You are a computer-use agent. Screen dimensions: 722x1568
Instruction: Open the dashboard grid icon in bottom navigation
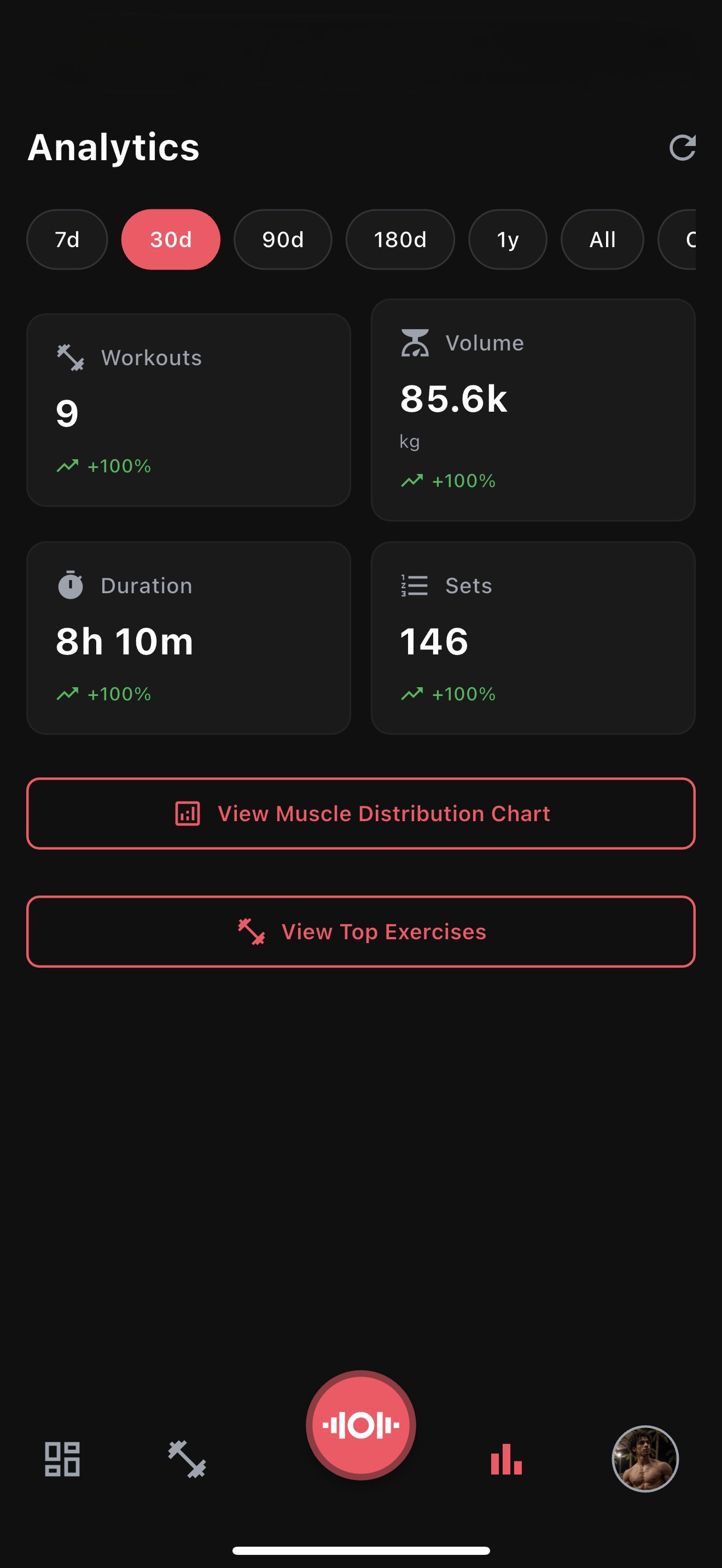click(x=63, y=1459)
